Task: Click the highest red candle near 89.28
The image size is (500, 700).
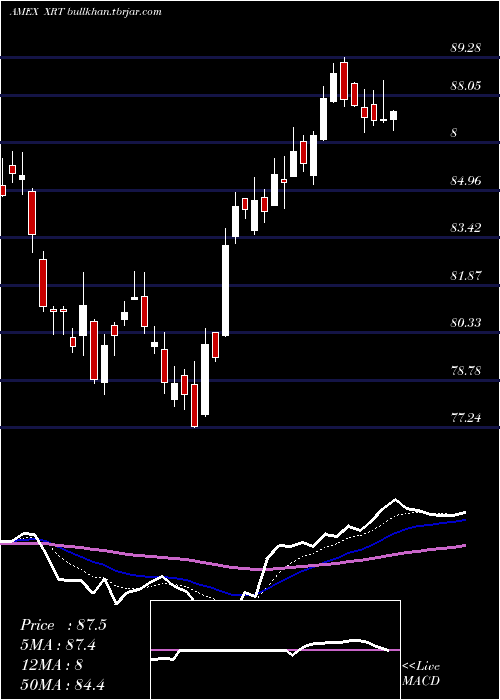Action: (x=344, y=81)
